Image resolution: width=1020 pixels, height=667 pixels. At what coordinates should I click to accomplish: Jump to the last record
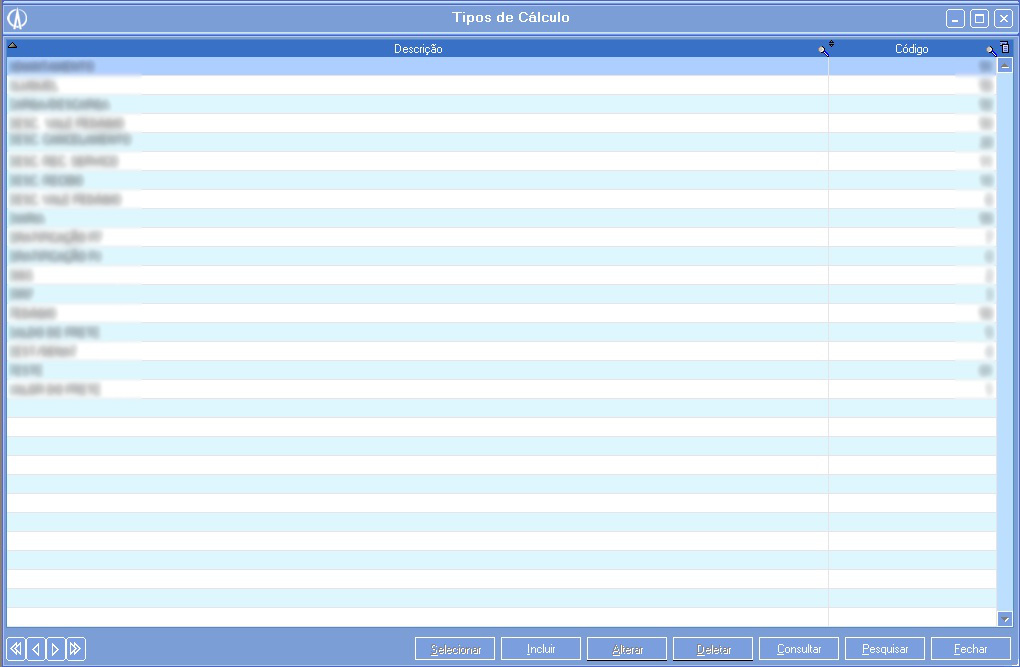[76, 649]
